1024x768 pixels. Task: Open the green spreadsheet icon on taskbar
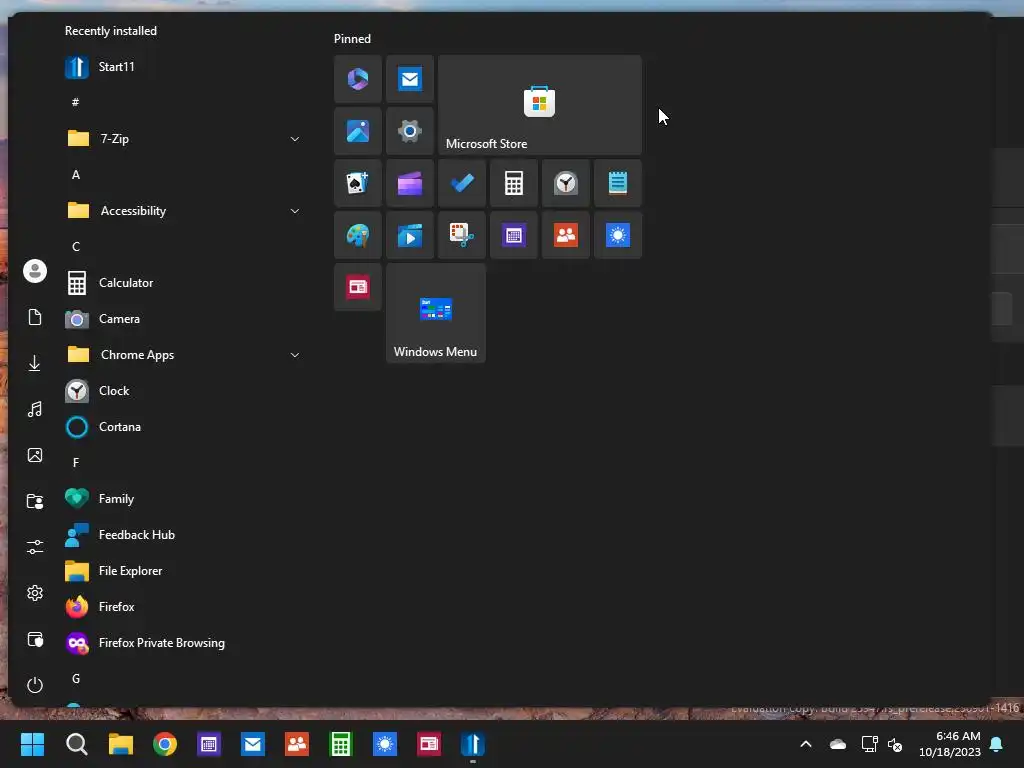tap(341, 744)
